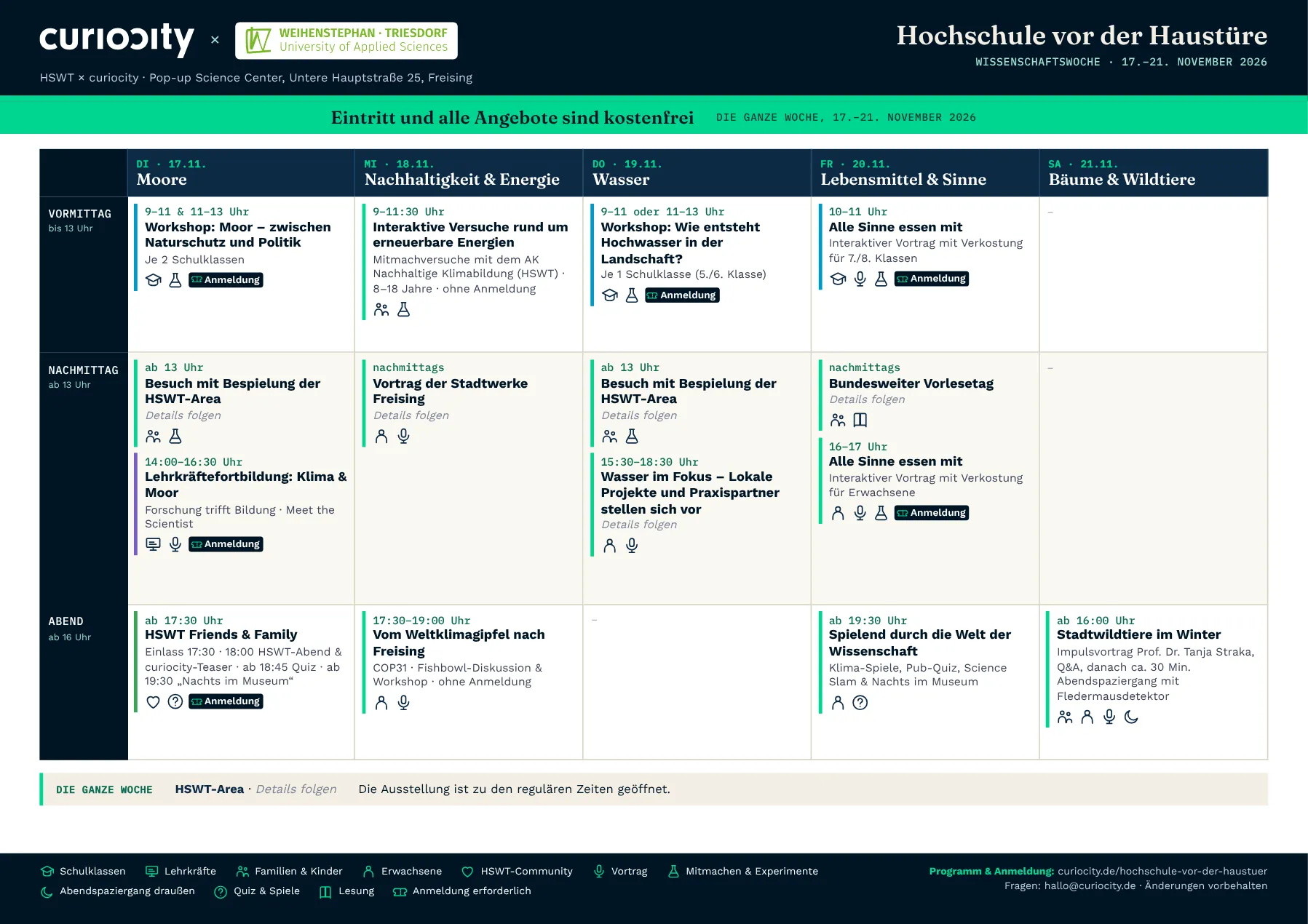Click Abendspaziergang draußen moon legend icon

47,891
